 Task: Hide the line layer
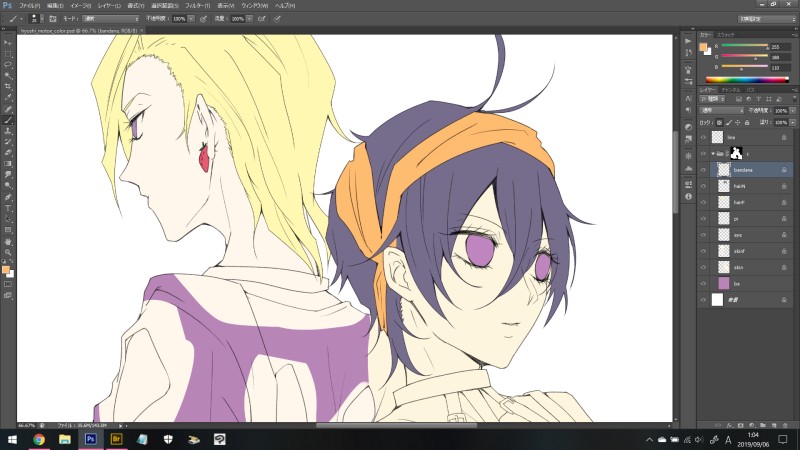click(x=703, y=137)
